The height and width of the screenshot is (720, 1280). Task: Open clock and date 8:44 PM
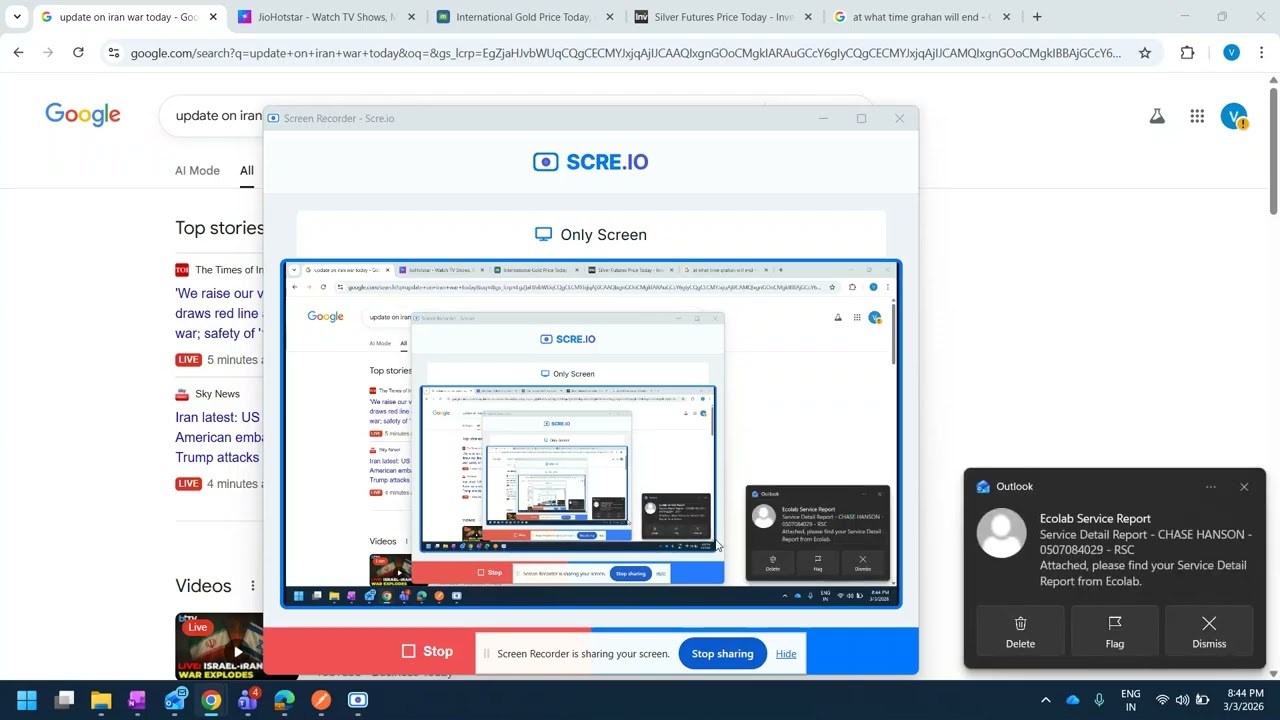tap(1245, 700)
